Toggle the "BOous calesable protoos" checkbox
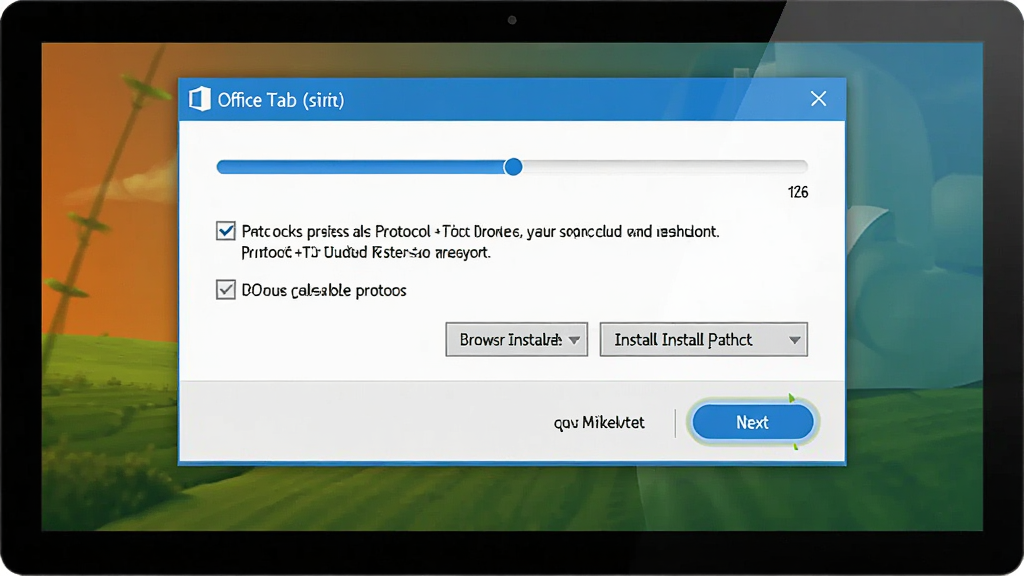This screenshot has width=1024, height=576. tap(226, 289)
